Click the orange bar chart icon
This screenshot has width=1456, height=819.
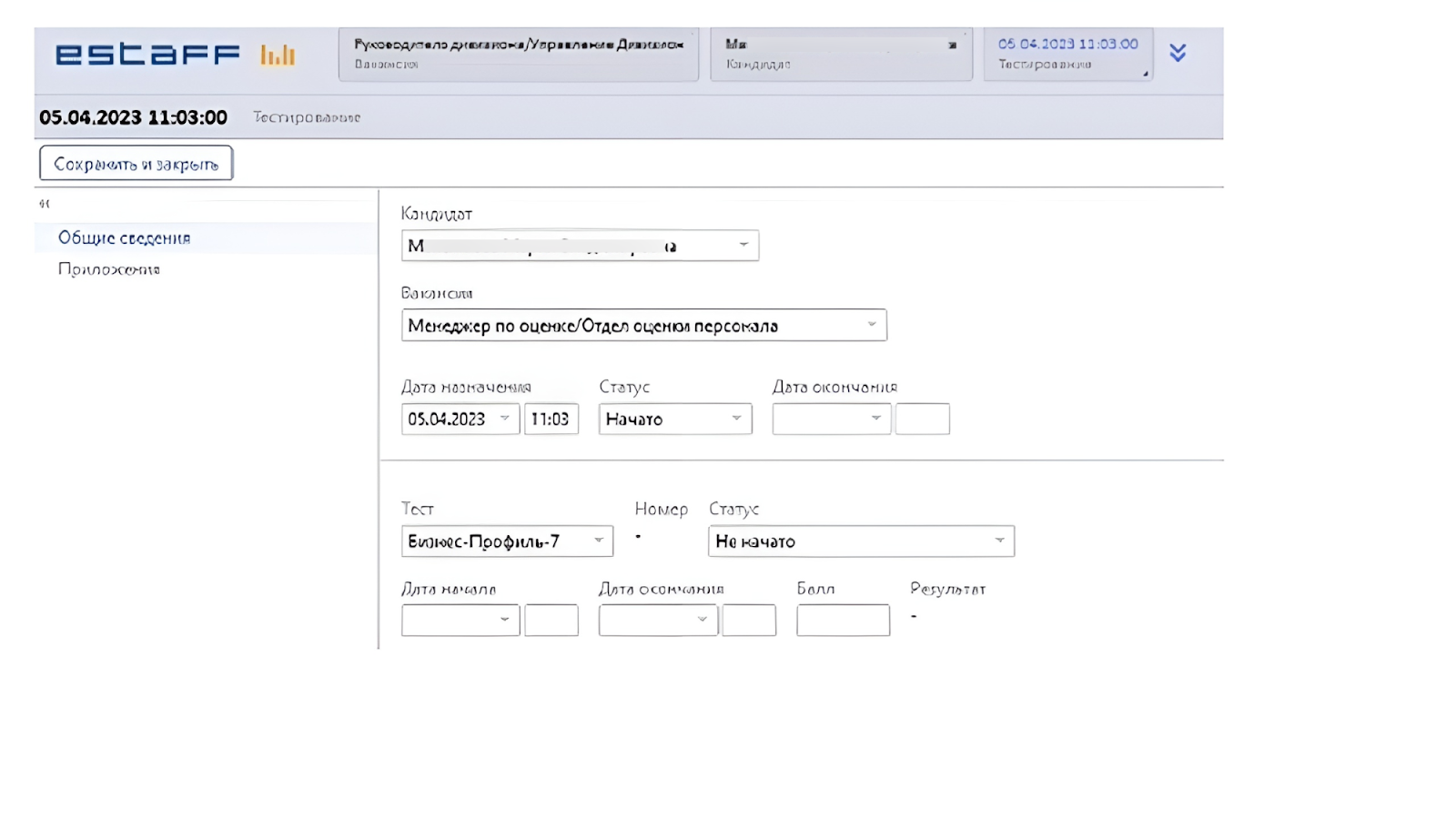pos(278,56)
